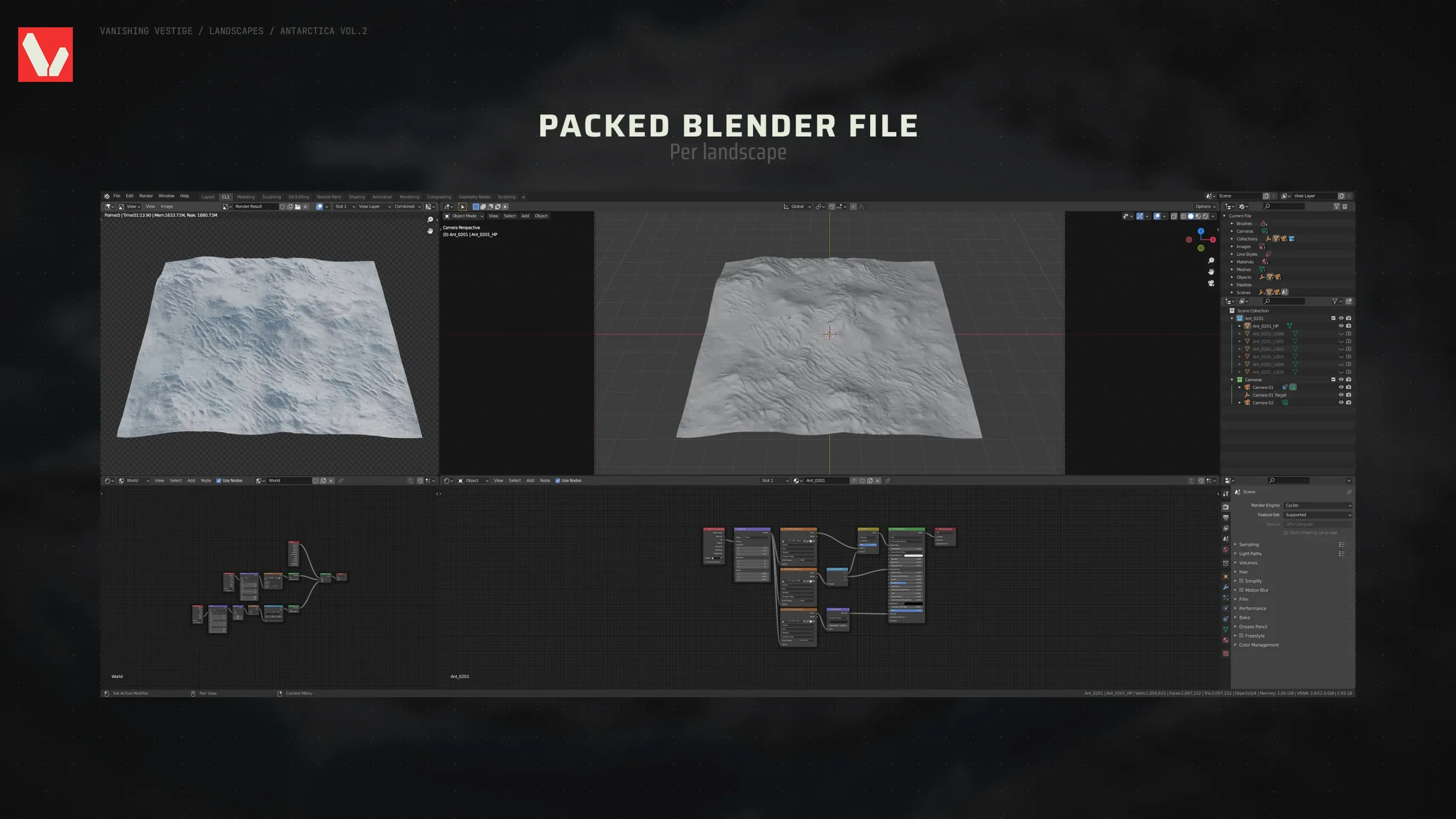The height and width of the screenshot is (819, 1456).
Task: Open the World properties tab icon
Action: (1226, 550)
